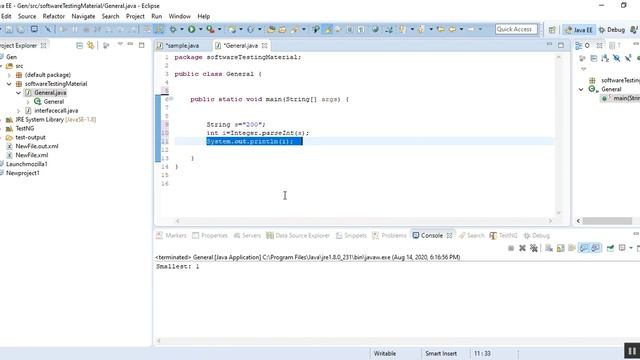Image resolution: width=640 pixels, height=360 pixels.
Task: Expand the (default package) node
Action: tap(9, 75)
